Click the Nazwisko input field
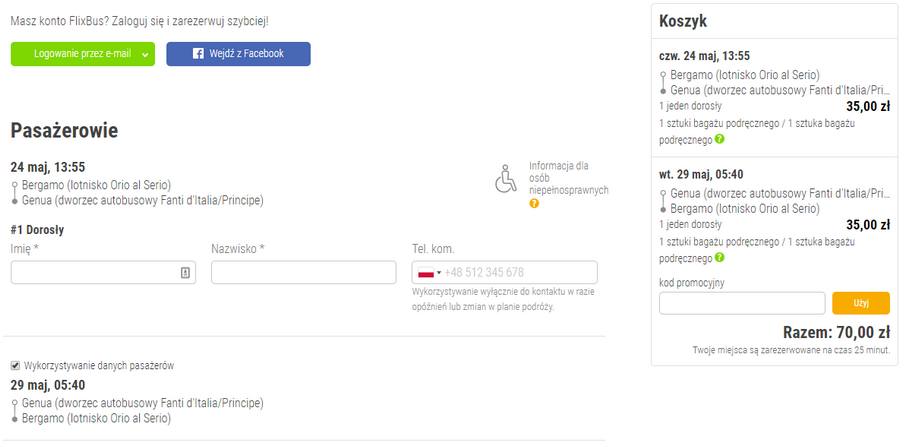The height and width of the screenshot is (443, 900). pos(304,272)
